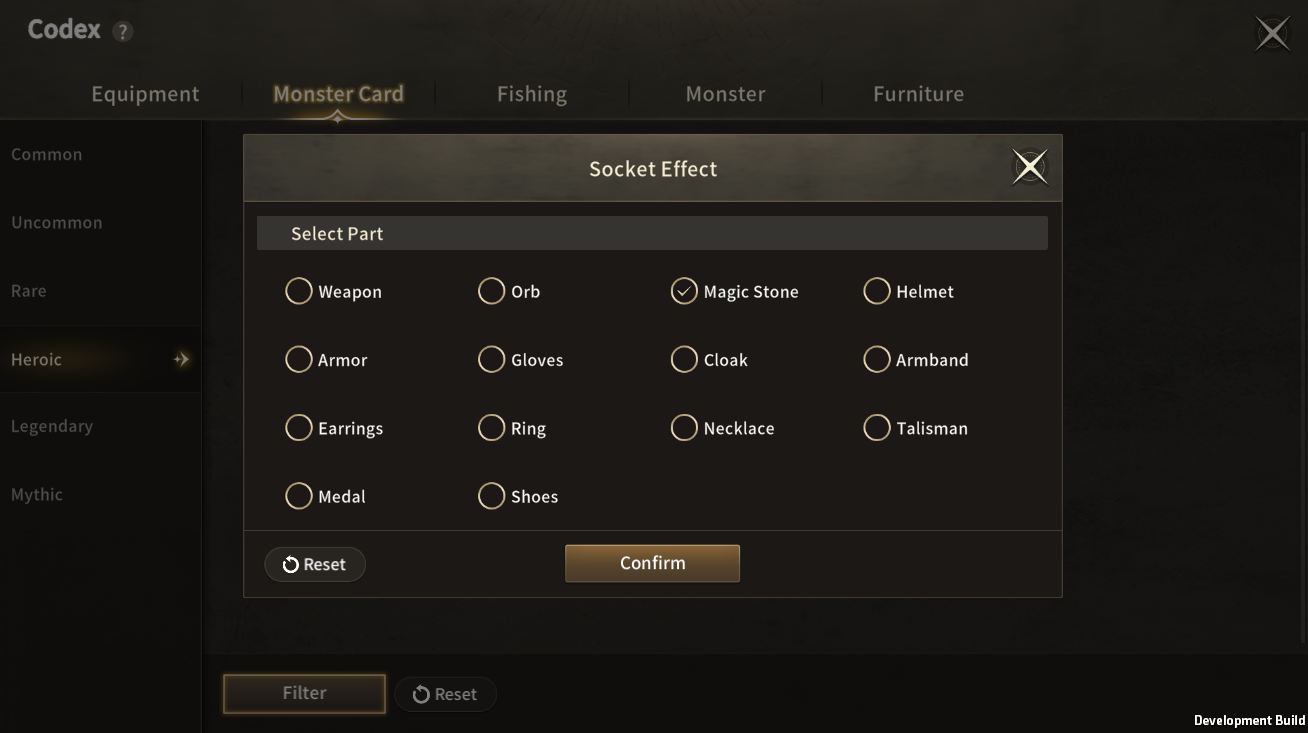The width and height of the screenshot is (1308, 733).
Task: Reset the Socket Effect part selection
Action: [315, 564]
